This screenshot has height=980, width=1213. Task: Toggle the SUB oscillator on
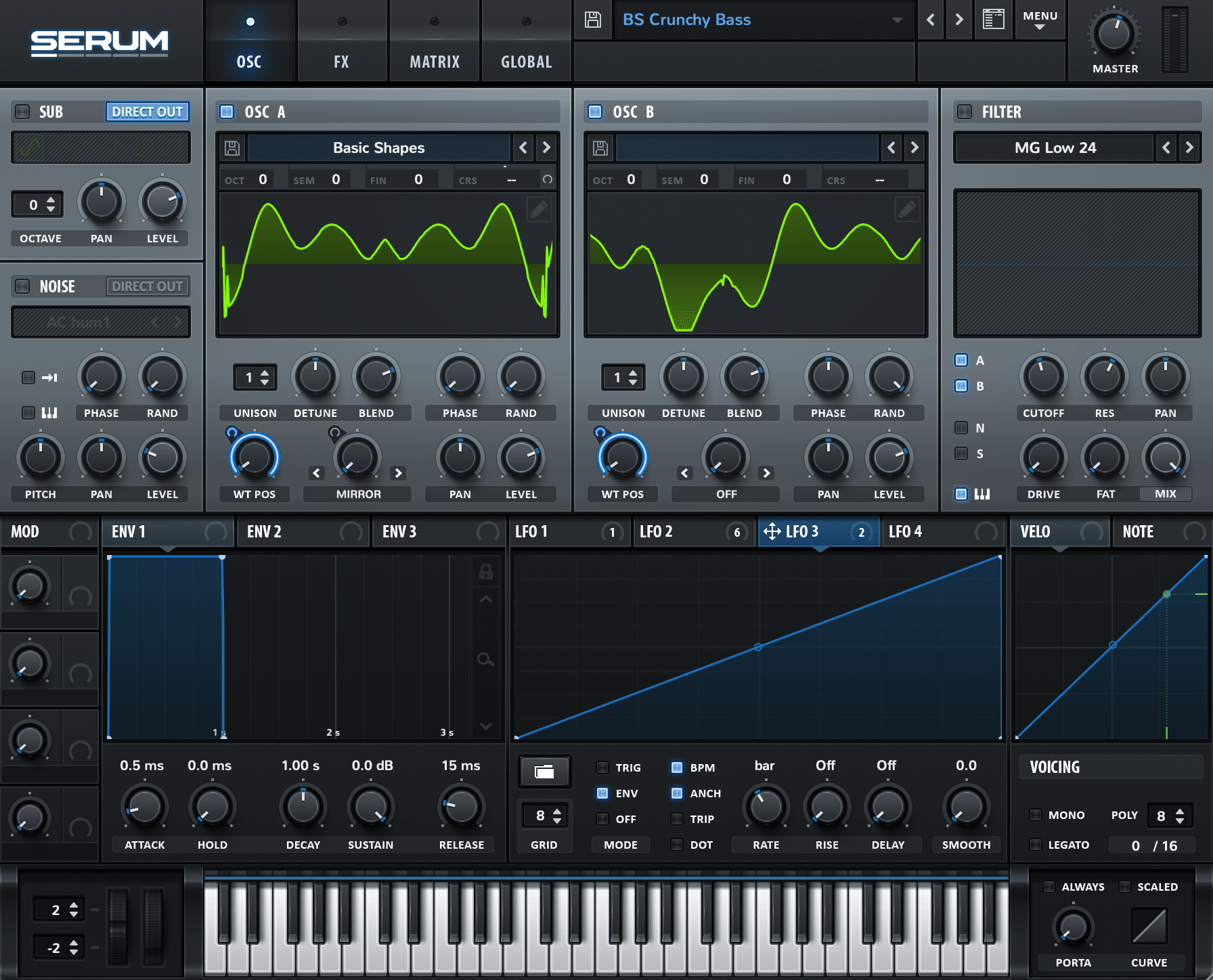(x=22, y=112)
